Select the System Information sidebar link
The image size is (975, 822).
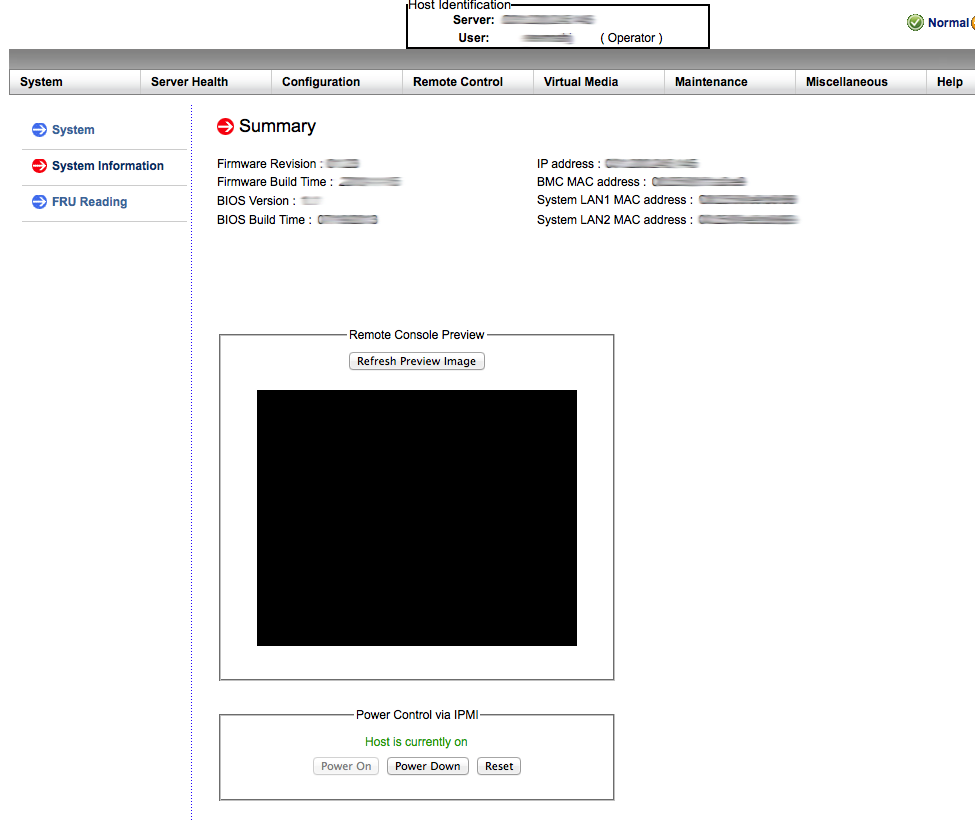click(x=107, y=166)
